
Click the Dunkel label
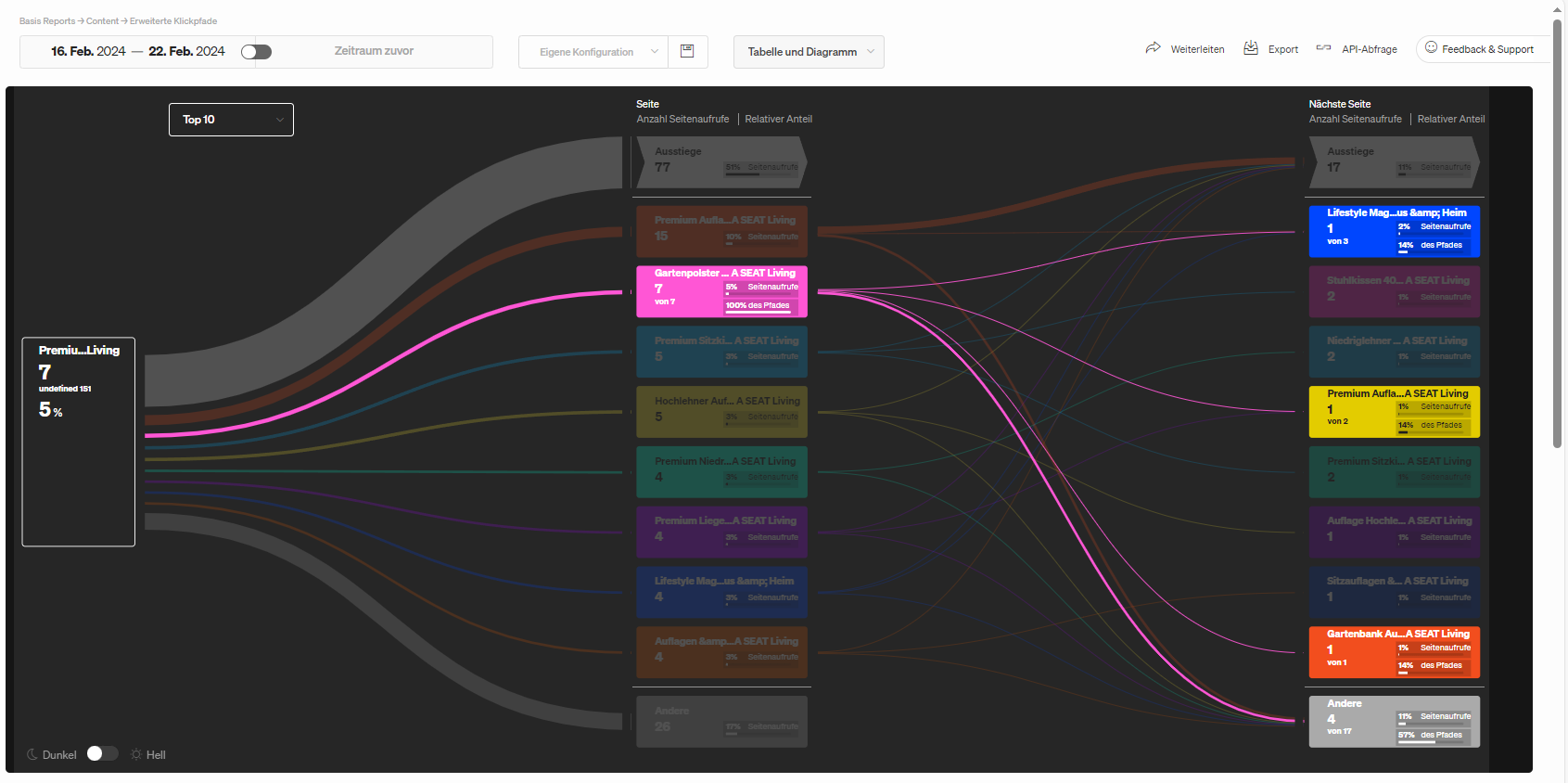(59, 755)
